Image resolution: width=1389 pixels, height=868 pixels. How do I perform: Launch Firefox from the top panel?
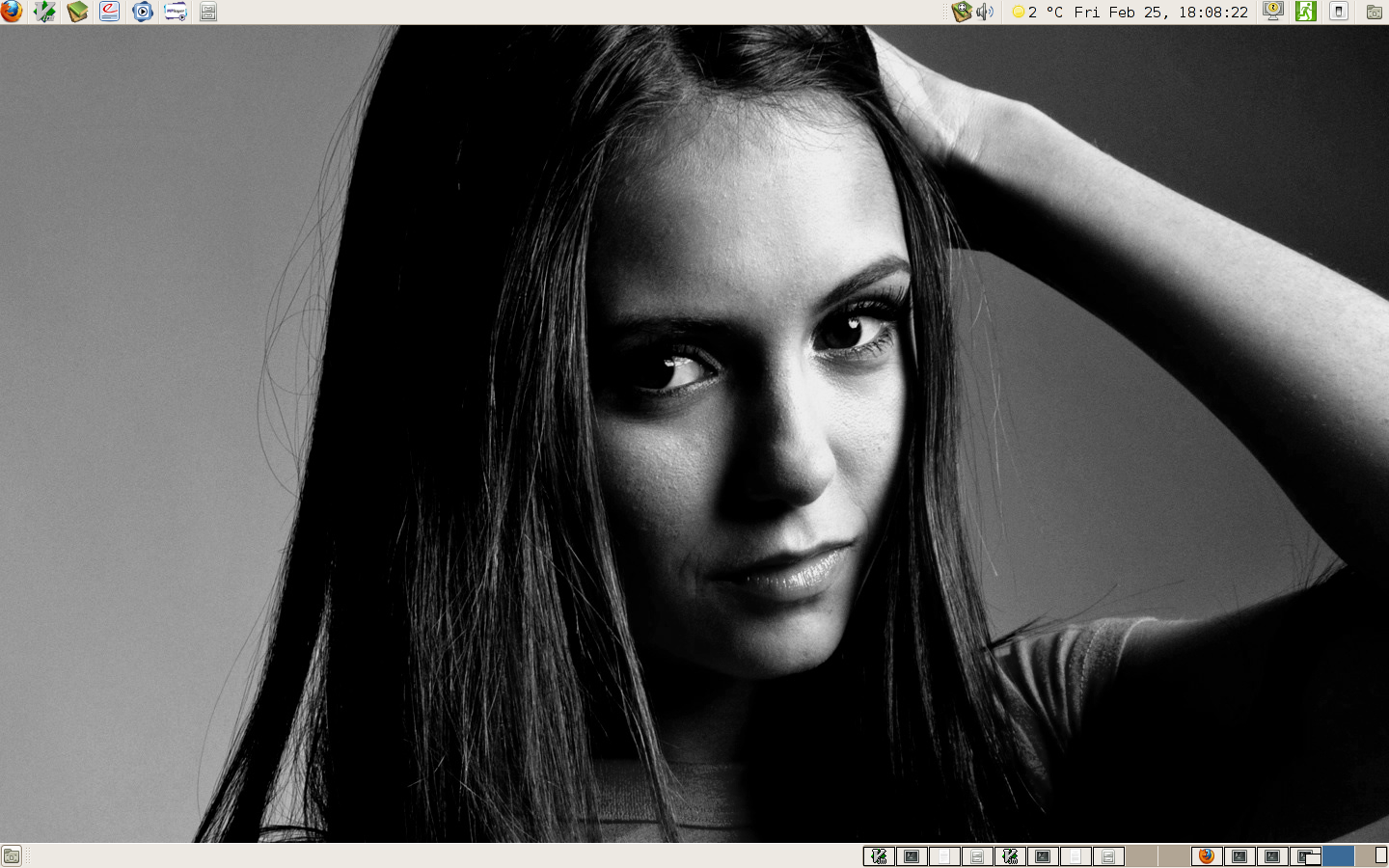[12, 12]
